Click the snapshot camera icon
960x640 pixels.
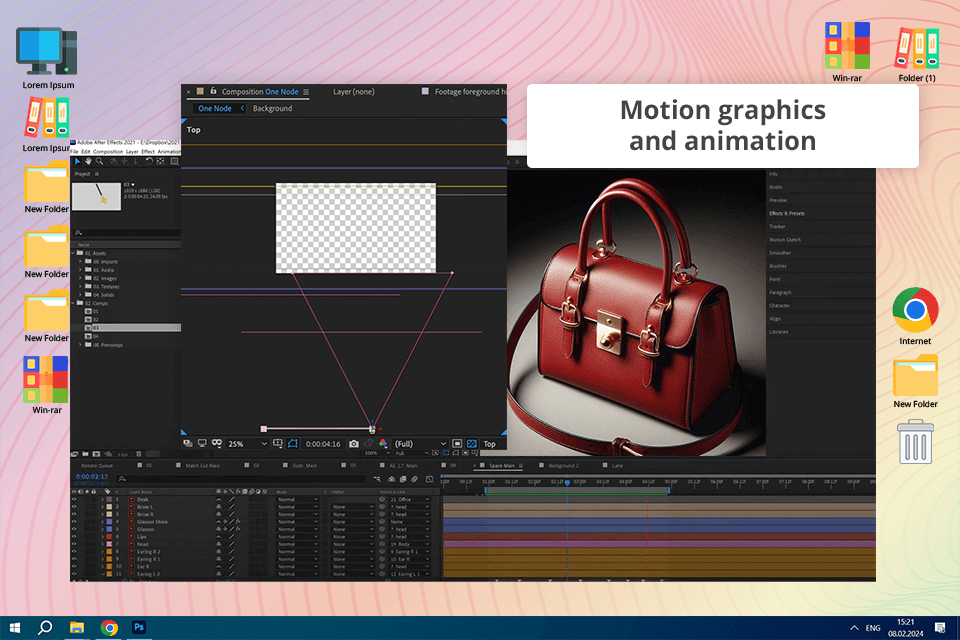[354, 443]
